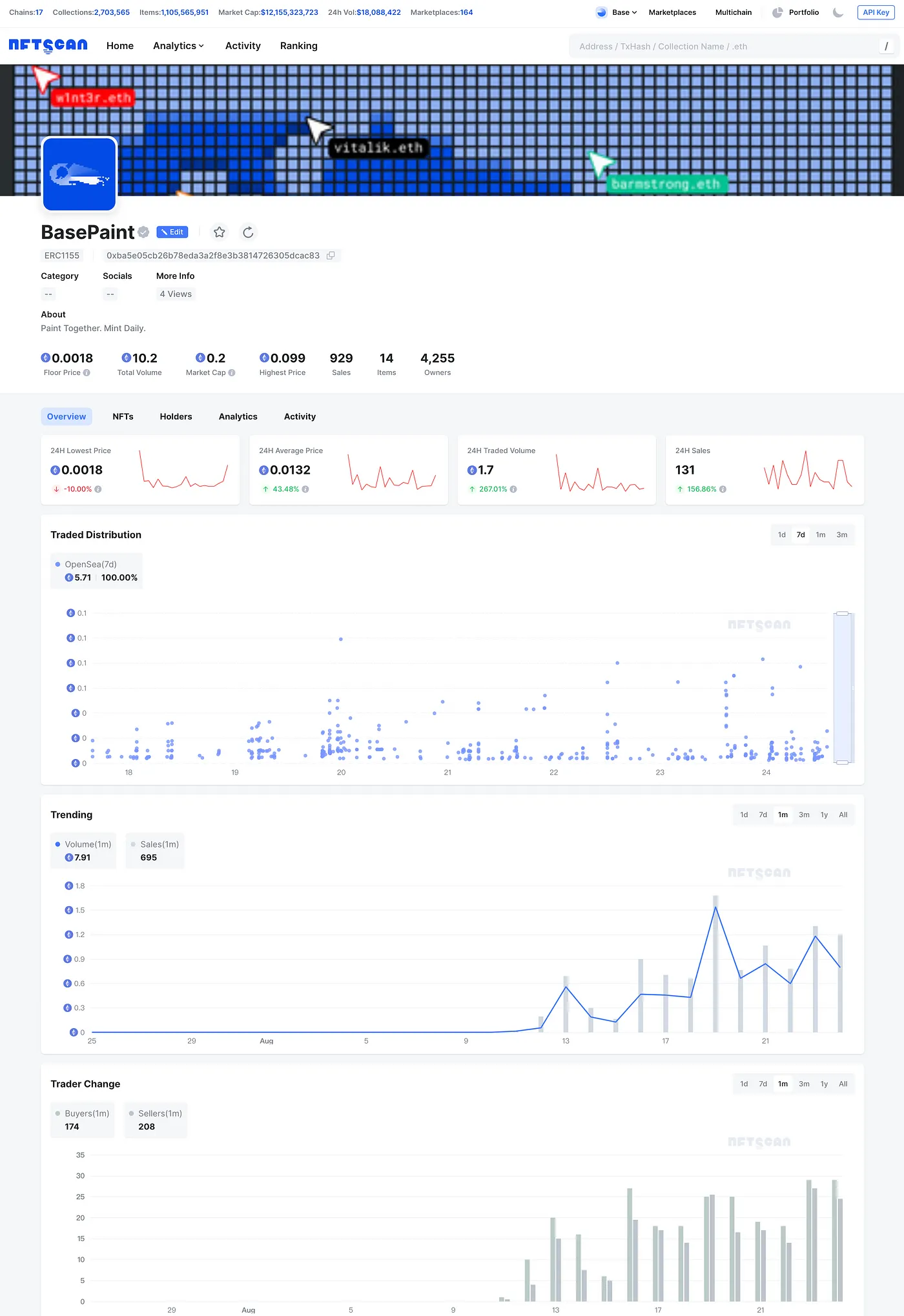Switch to the NFTs tab
This screenshot has width=904, height=1316.
click(123, 416)
